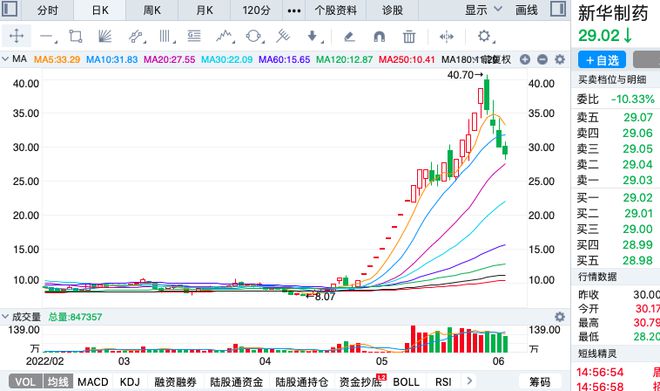This screenshot has width=660, height=391.
Task: Toggle the VOL indicator
Action: click(25, 382)
